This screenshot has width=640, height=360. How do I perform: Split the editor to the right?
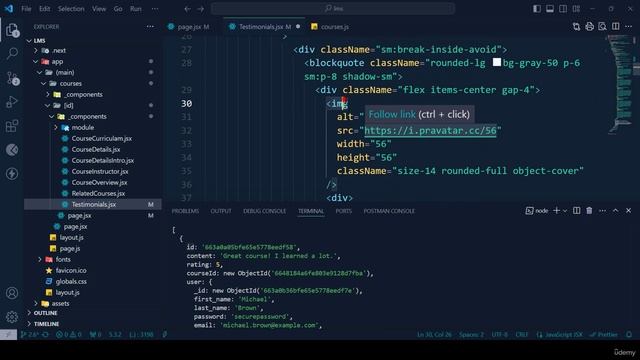616,27
